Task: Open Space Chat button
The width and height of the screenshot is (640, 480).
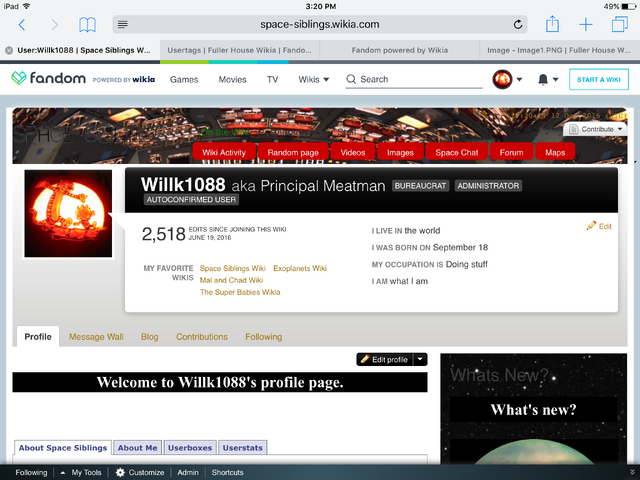Action: 456,152
